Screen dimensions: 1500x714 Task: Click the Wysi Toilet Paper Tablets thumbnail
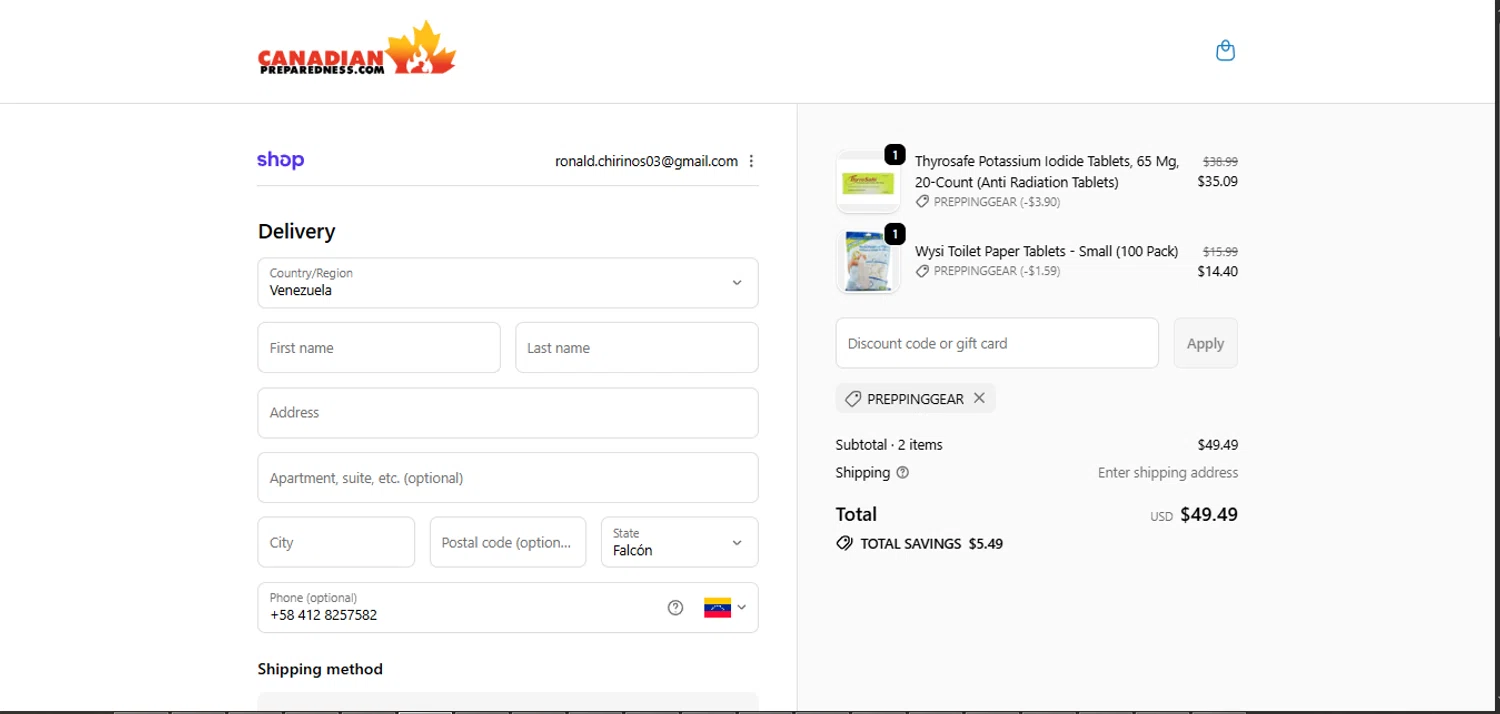click(868, 262)
